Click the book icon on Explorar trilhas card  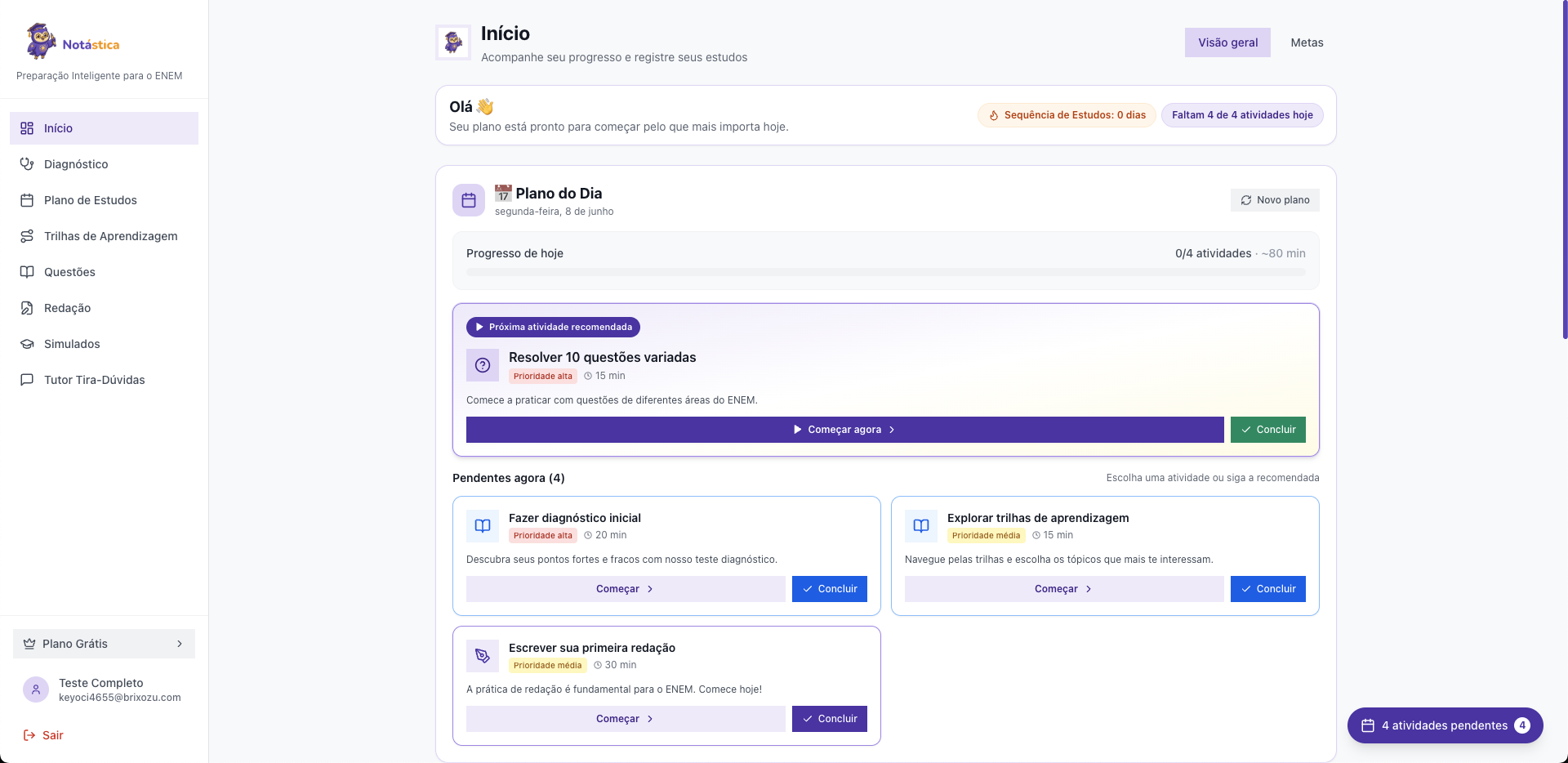coord(921,526)
